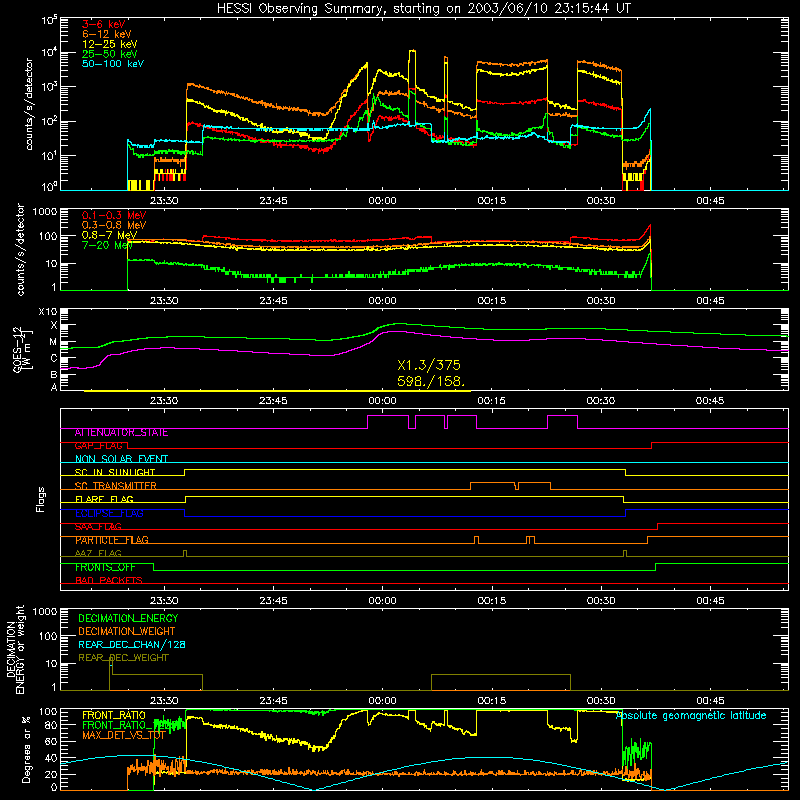Click the MAX_DET_VS_TOT legend entry
The width and height of the screenshot is (800, 800).
[123, 735]
